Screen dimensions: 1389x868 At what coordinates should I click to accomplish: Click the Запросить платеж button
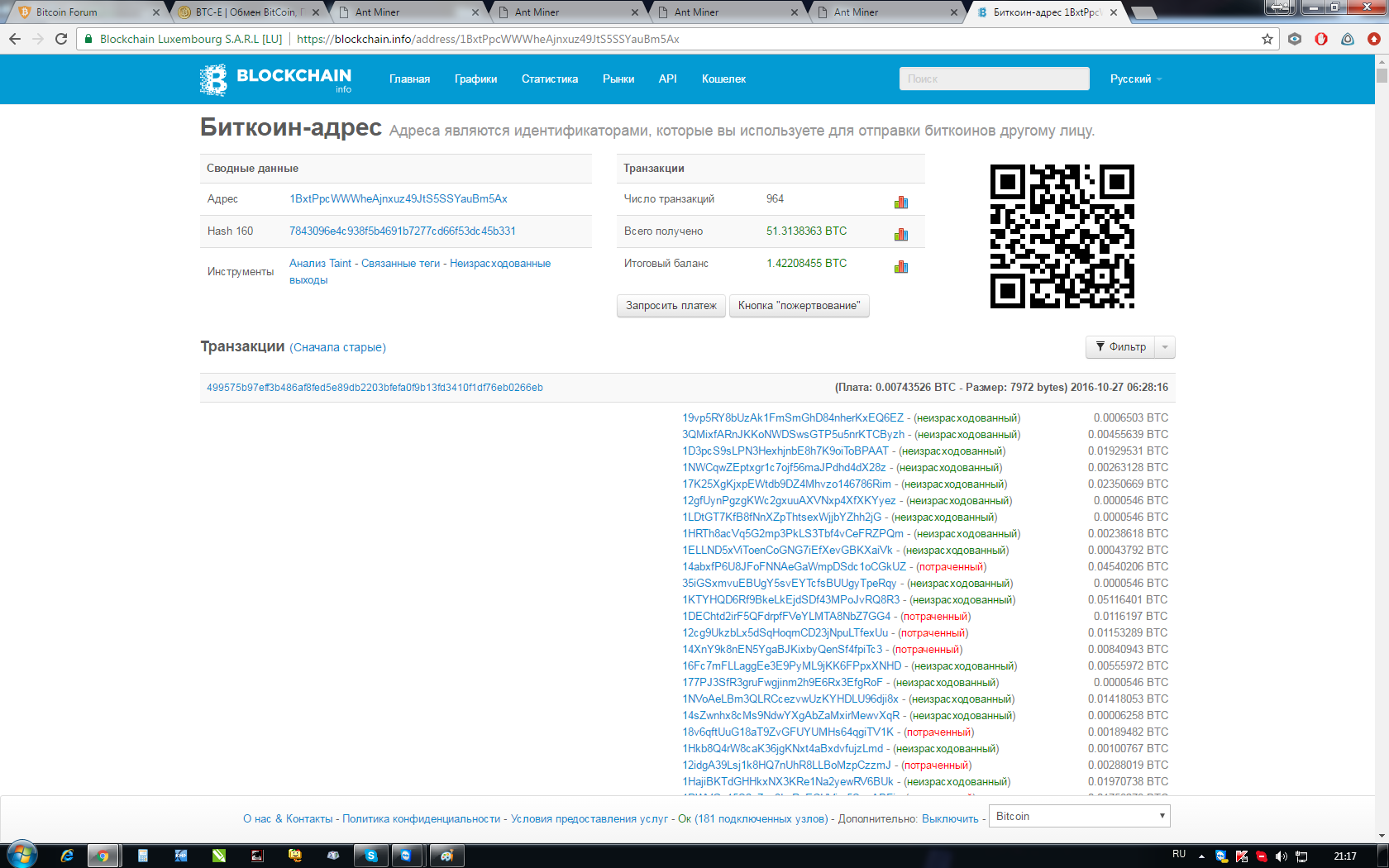coord(671,306)
